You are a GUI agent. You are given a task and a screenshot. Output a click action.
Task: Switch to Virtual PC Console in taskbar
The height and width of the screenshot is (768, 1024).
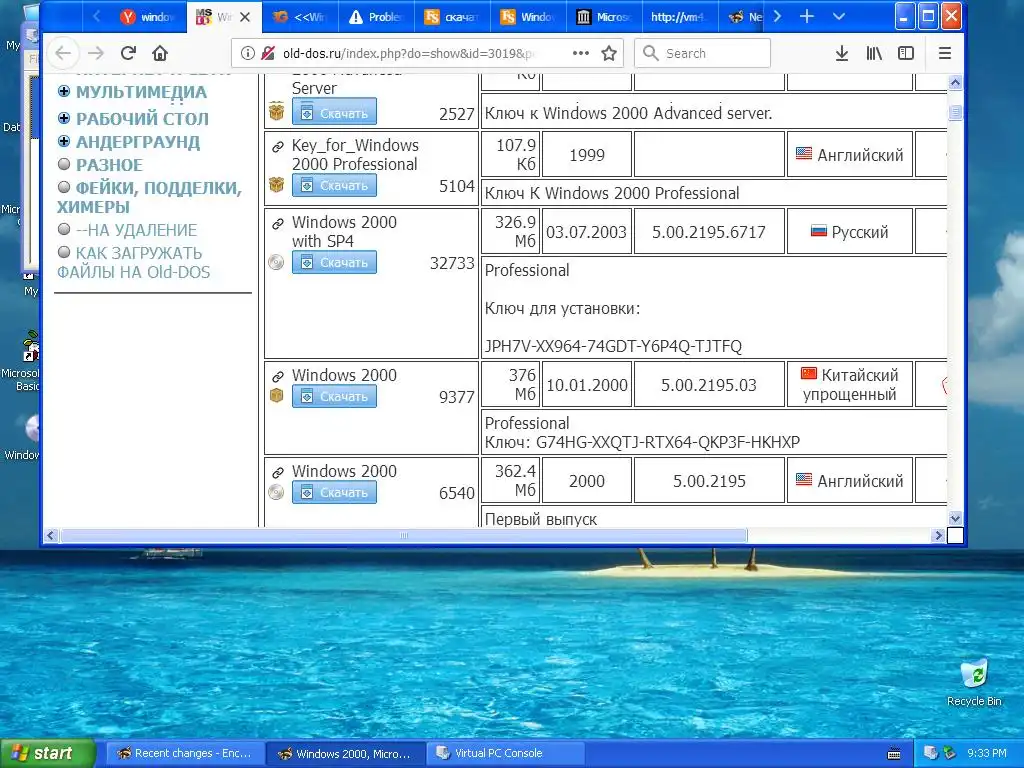[x=505, y=754]
